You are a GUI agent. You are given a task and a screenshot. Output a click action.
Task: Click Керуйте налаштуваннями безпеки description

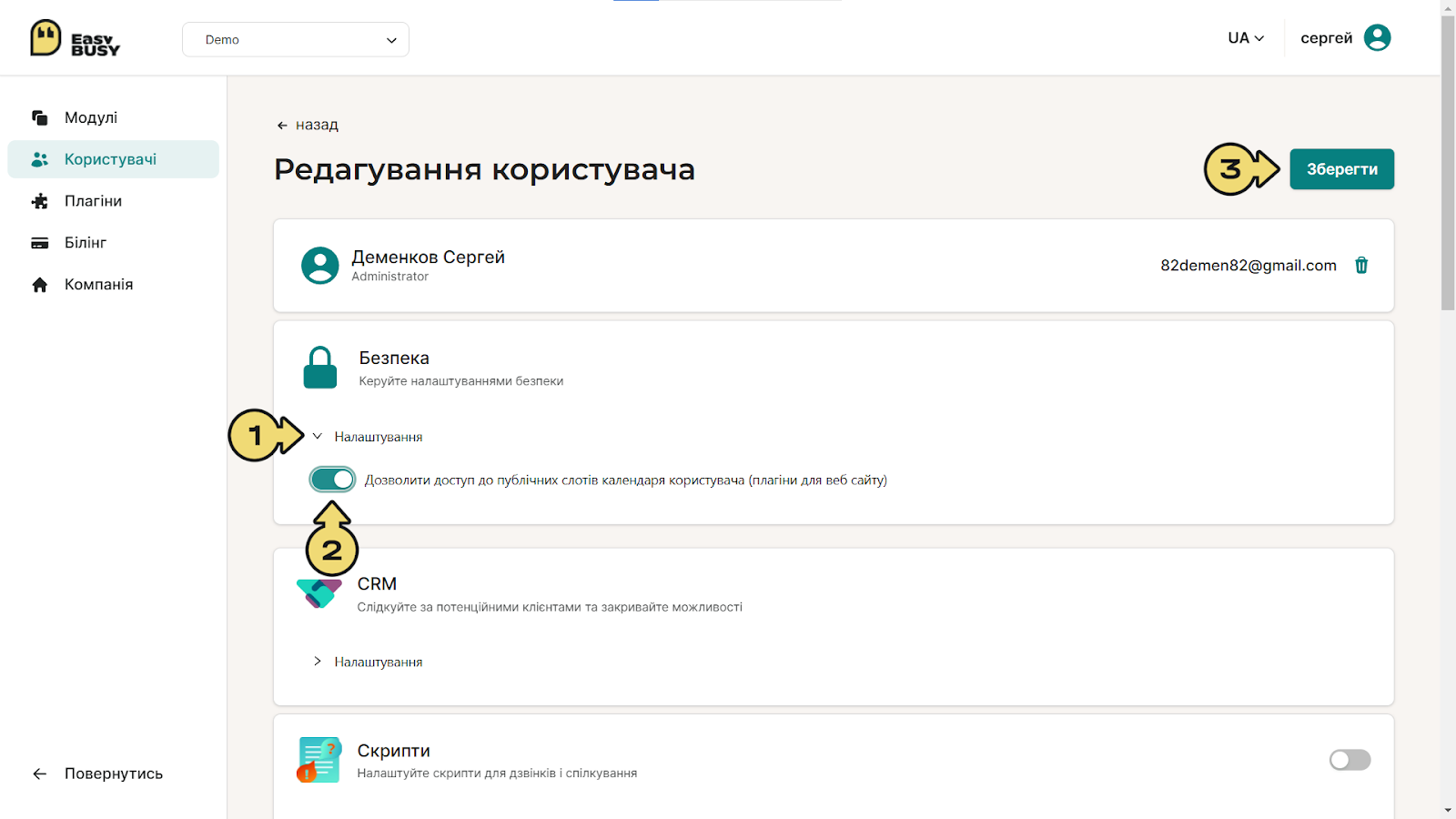pyautogui.click(x=461, y=381)
